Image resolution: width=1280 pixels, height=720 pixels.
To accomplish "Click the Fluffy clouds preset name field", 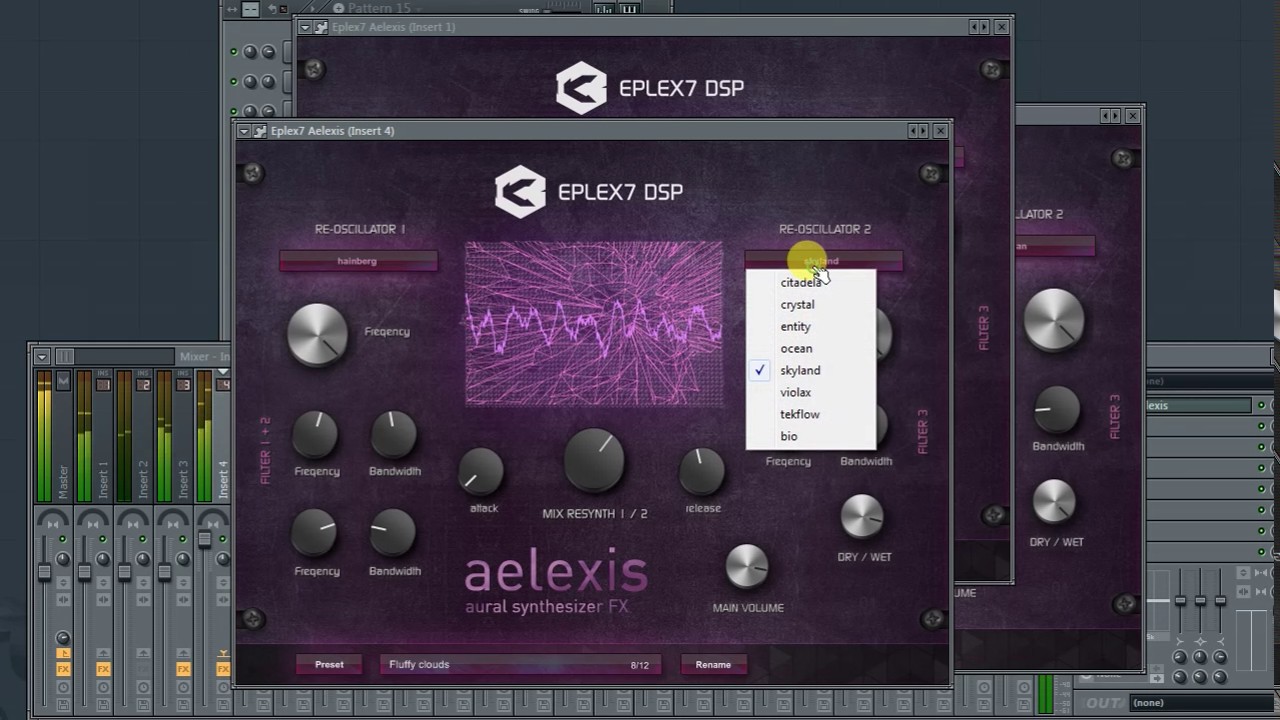I will pos(520,664).
